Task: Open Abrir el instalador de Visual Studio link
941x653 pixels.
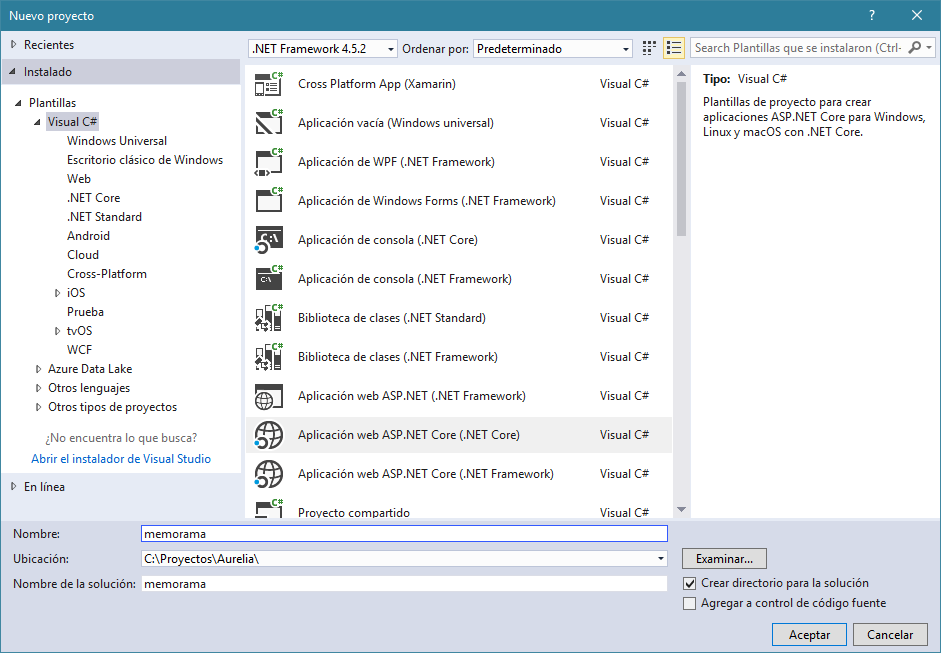Action: [x=121, y=459]
